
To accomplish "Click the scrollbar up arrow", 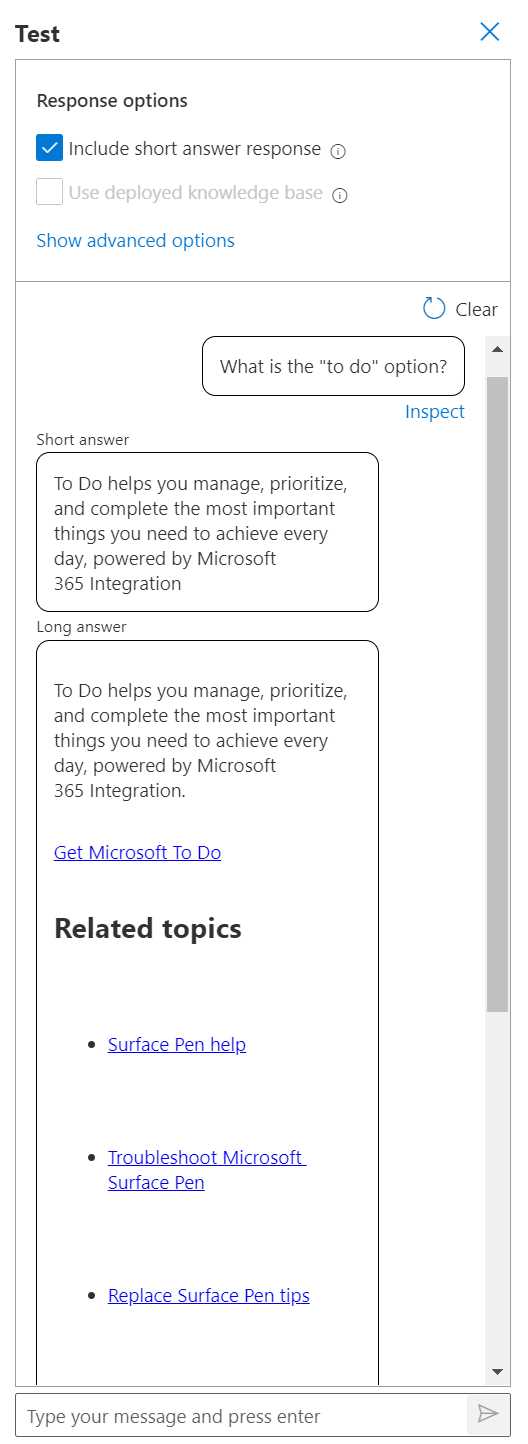I will point(497,348).
